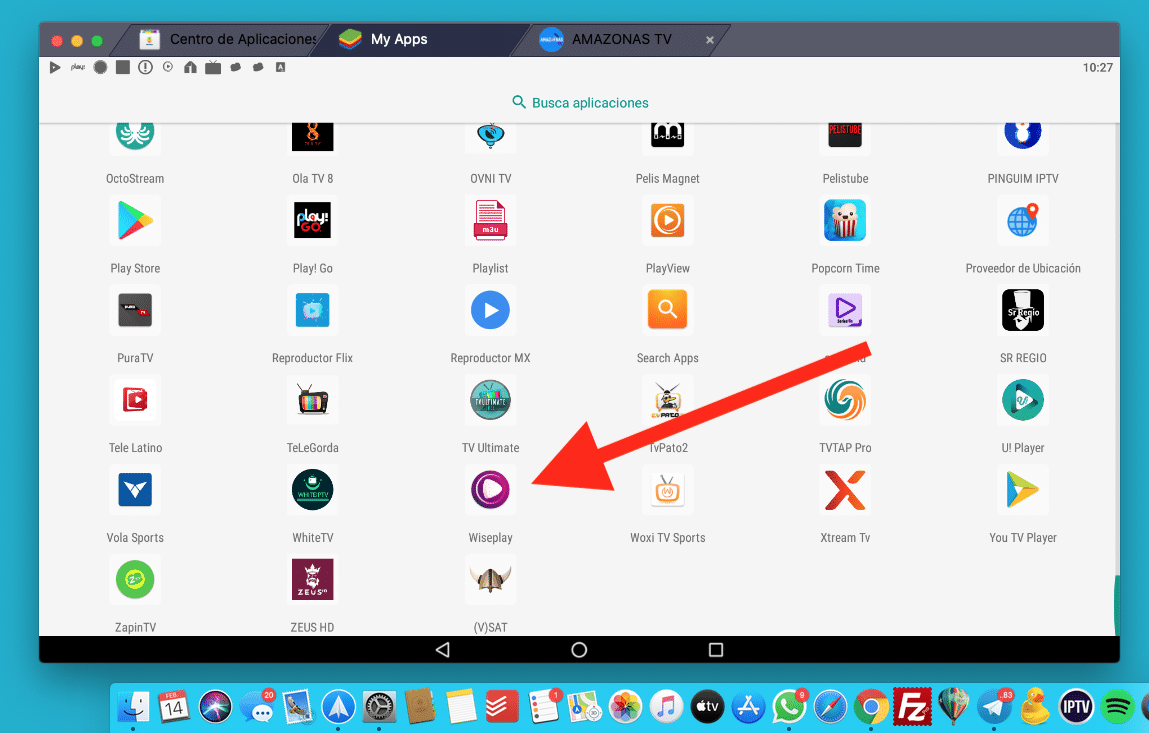Open the ZEUS HD app

[312, 580]
